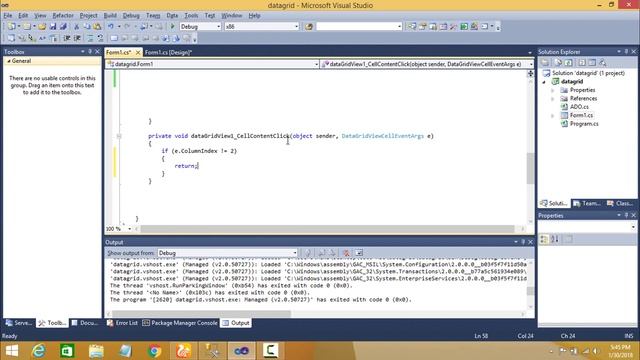Screen dimensions: 640x360
Task: Collapse the General group in Toolbox
Action: [x=9, y=61]
